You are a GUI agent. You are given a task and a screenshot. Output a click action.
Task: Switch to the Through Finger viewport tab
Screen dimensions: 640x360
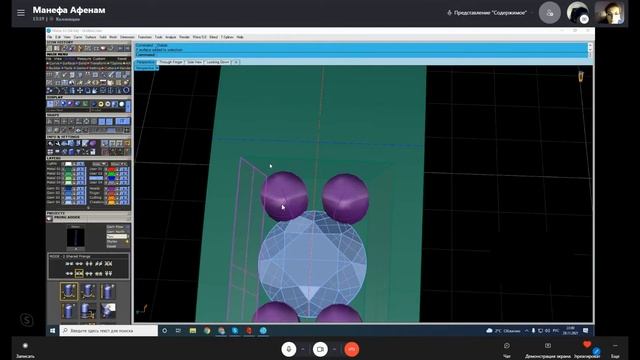coord(171,62)
